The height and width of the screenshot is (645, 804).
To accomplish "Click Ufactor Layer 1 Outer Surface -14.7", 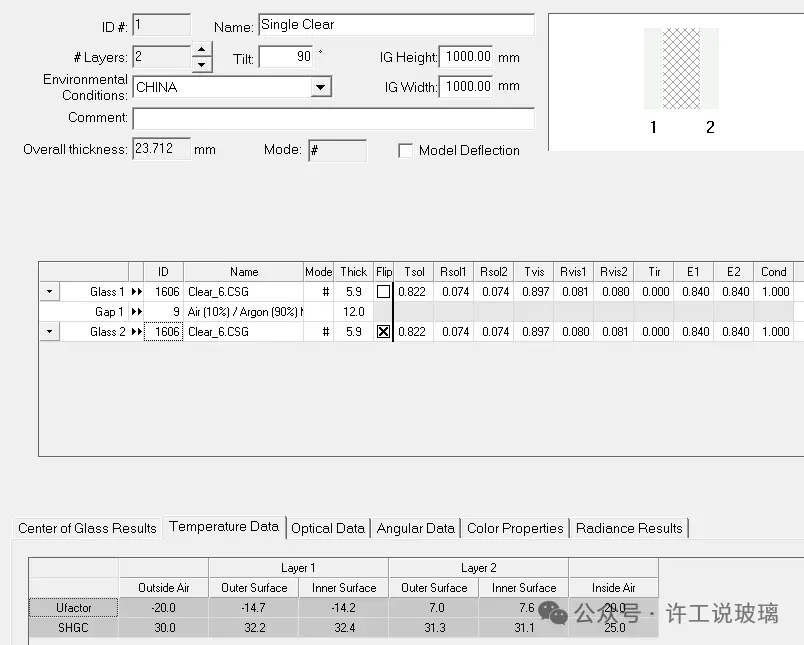I will point(254,608).
